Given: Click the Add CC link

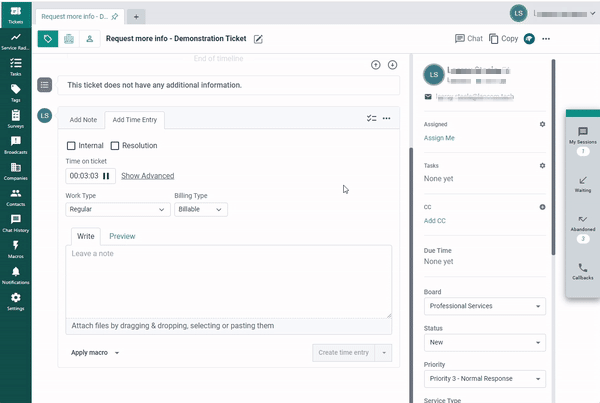Looking at the screenshot, I should tap(434, 220).
